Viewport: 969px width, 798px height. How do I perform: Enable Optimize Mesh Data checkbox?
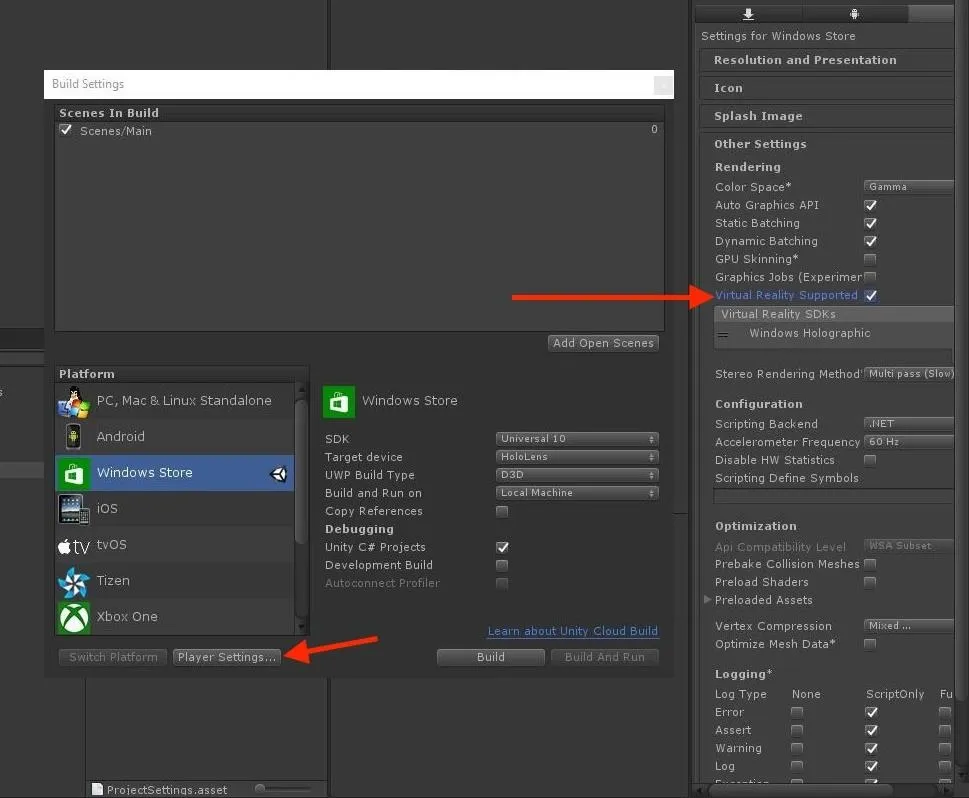(x=870, y=644)
